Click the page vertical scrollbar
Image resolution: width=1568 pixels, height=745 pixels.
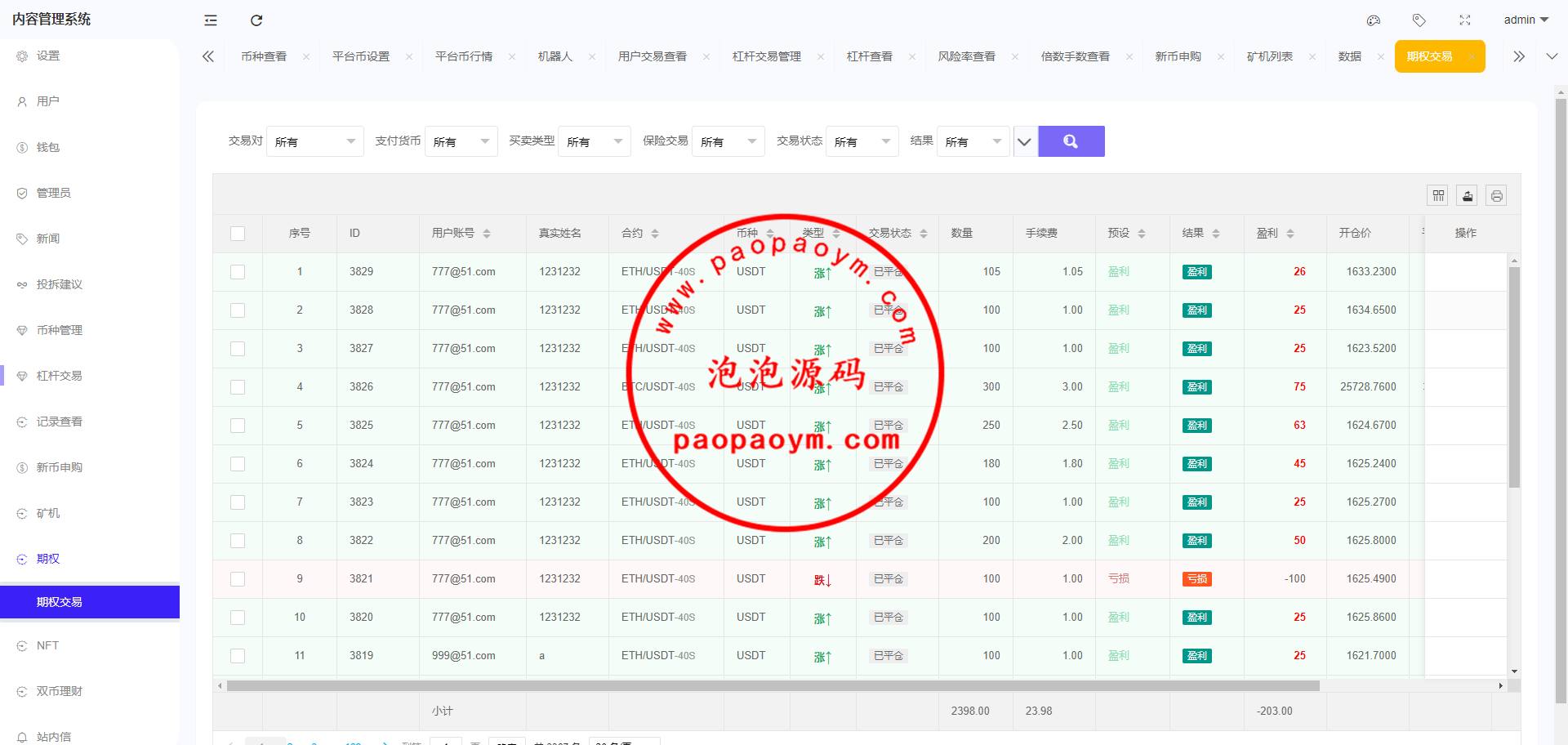pos(1561,400)
